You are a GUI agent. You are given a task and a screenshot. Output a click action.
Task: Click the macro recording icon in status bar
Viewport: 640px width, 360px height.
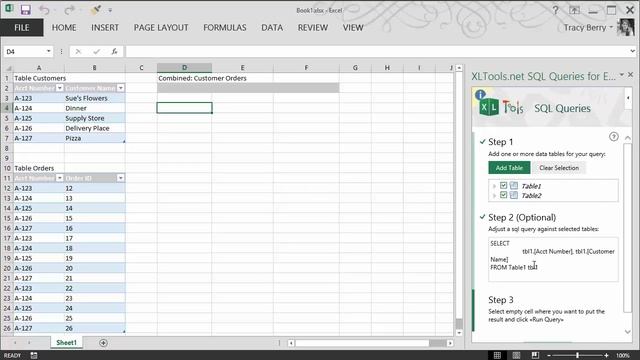tap(34, 356)
